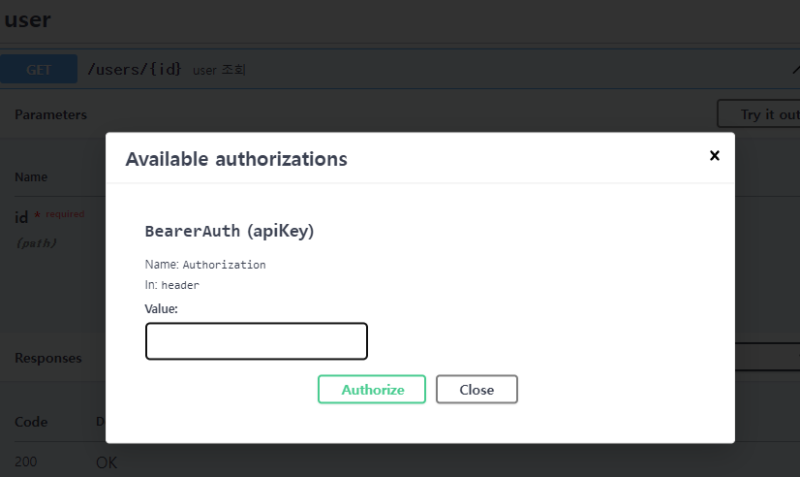The height and width of the screenshot is (477, 800).
Task: Click the Value input field for BearerAuth
Action: pyautogui.click(x=256, y=341)
